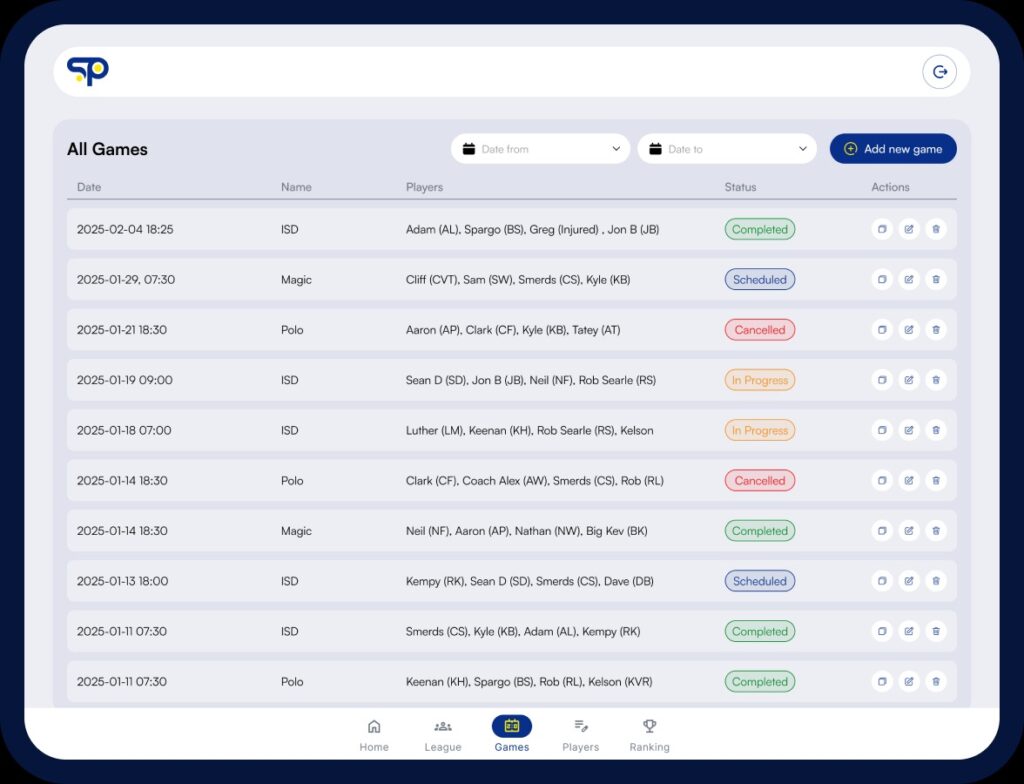Viewport: 1024px width, 784px height.
Task: Edit the Magic game scheduled 2025-01-29
Action: (x=909, y=279)
